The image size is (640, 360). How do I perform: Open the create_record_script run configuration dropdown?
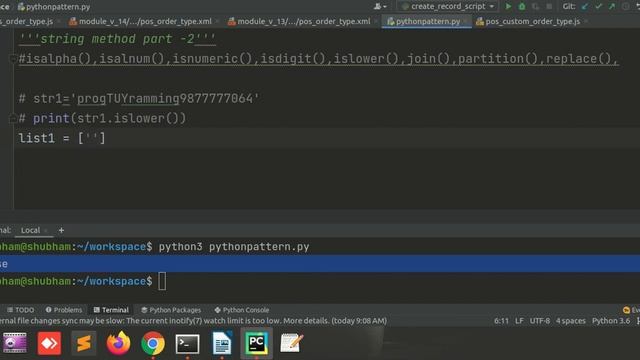(448, 7)
